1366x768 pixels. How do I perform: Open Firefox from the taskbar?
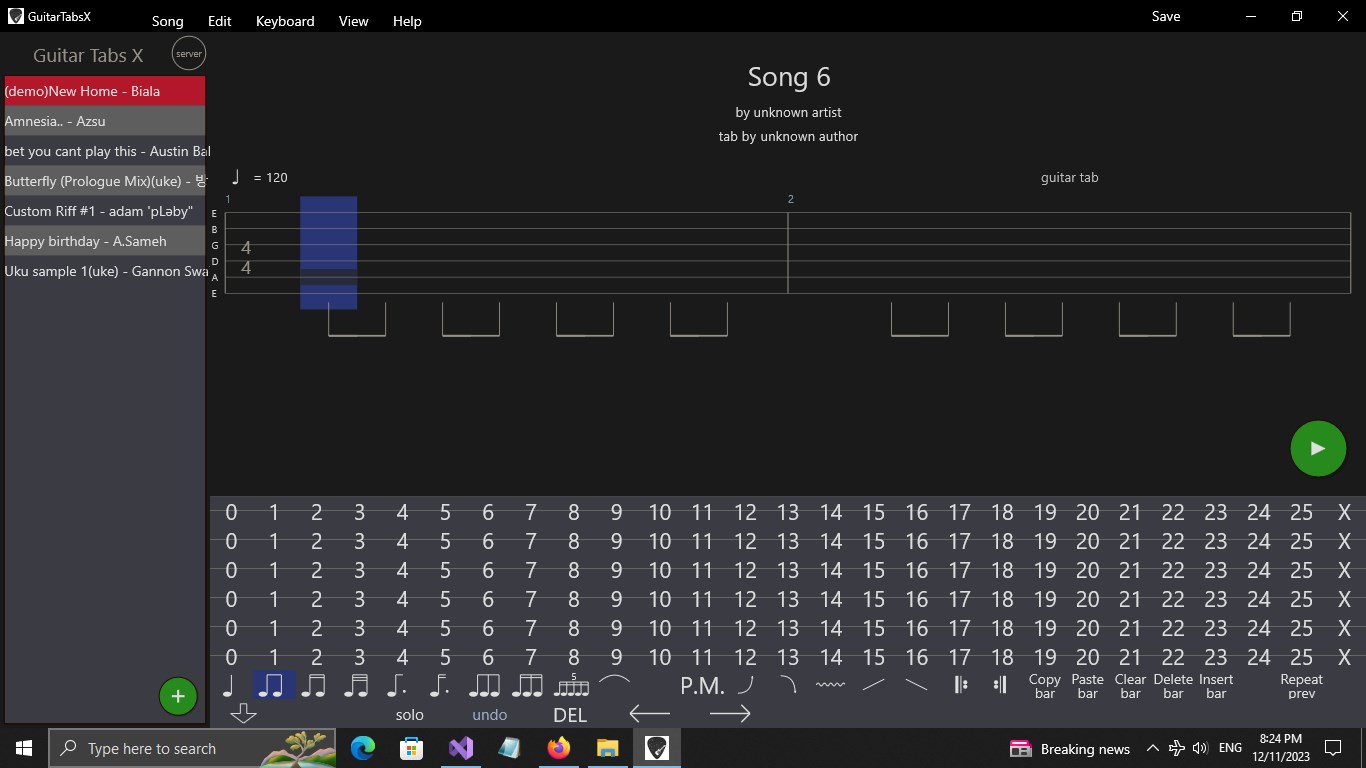(x=558, y=748)
